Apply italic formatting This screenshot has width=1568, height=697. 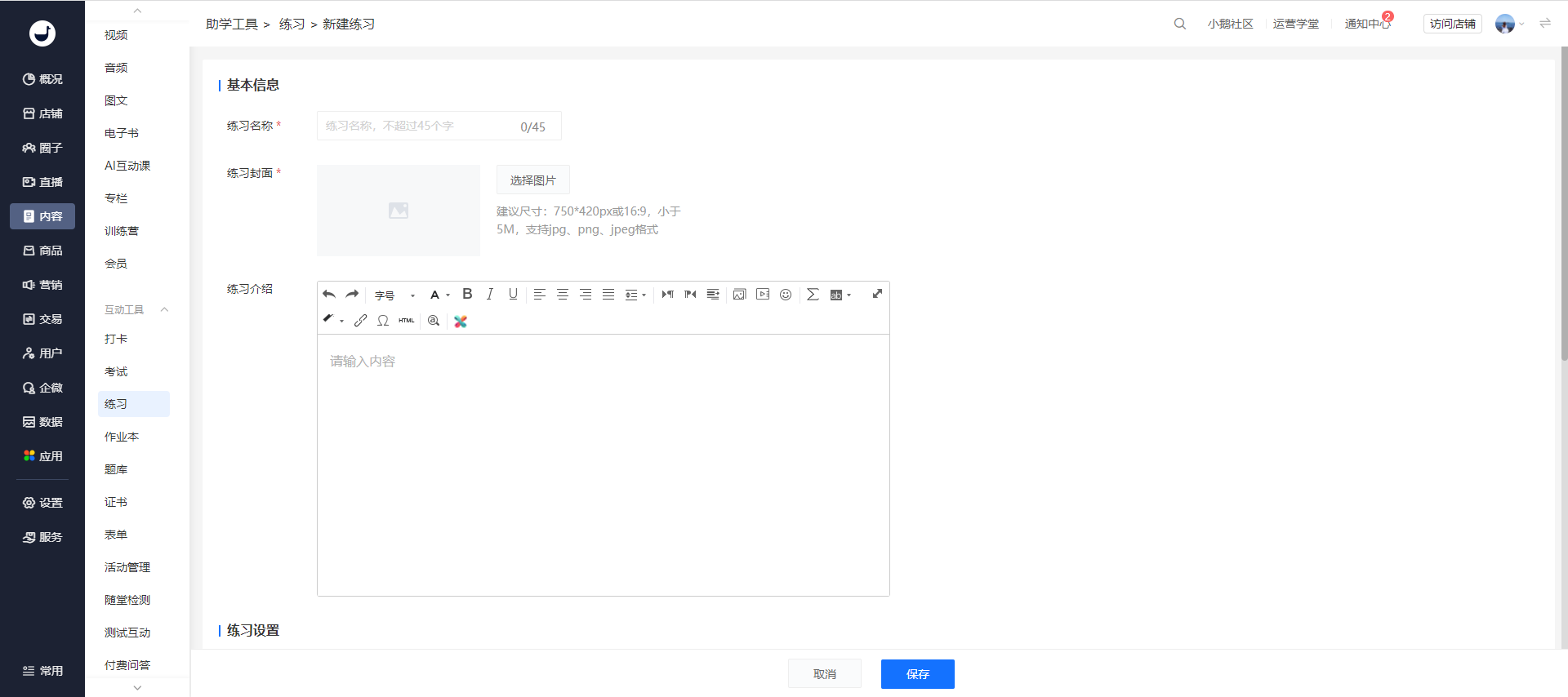tap(490, 295)
